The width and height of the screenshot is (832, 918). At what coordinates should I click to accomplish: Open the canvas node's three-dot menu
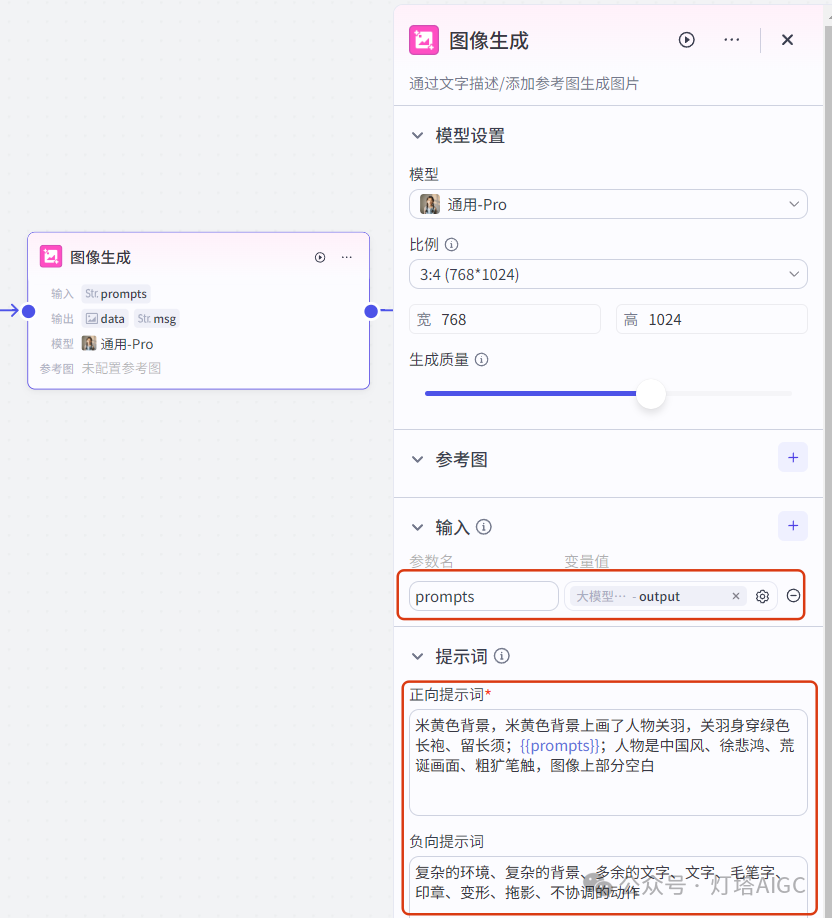click(x=347, y=257)
